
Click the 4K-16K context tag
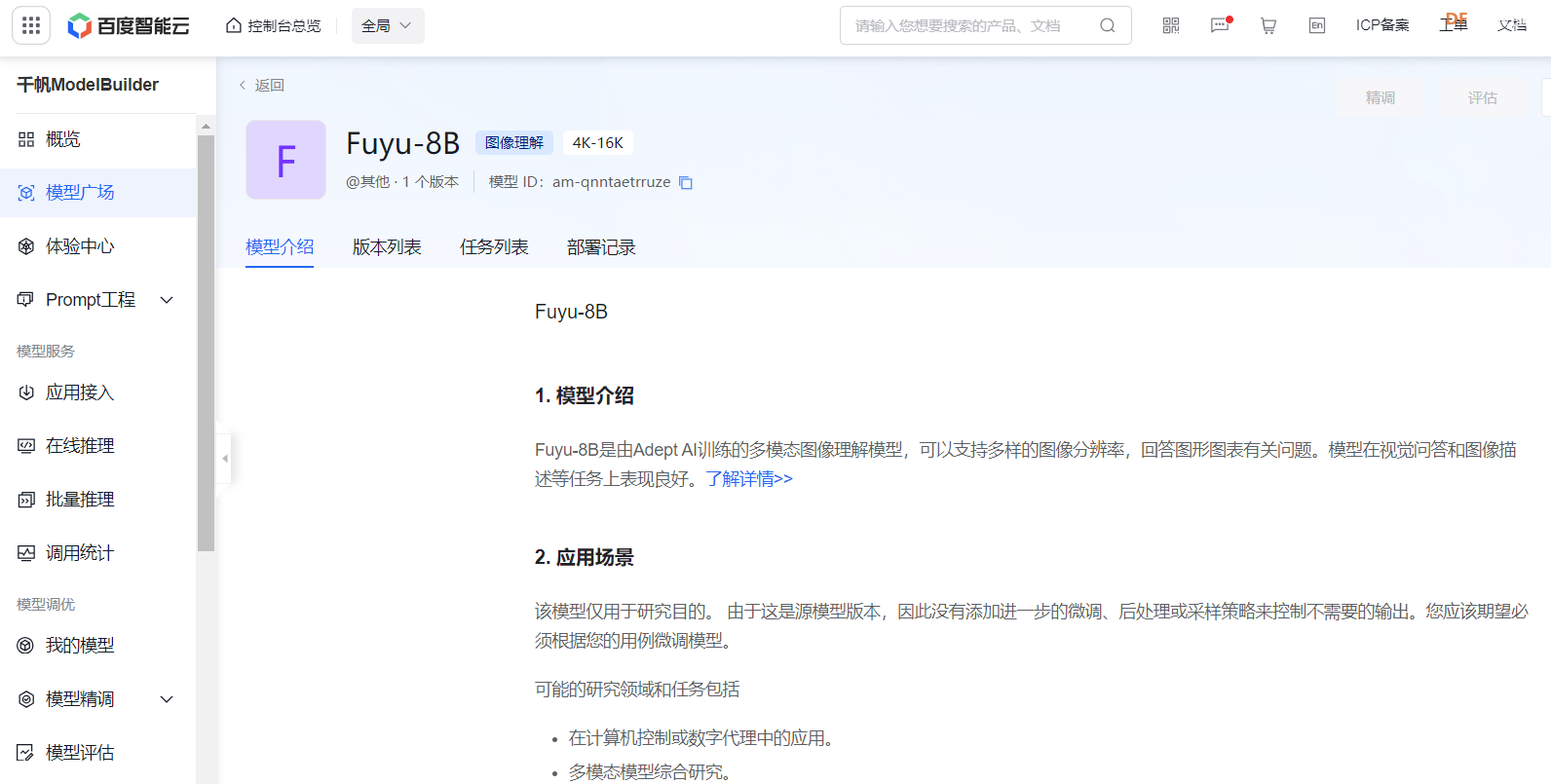pos(597,143)
